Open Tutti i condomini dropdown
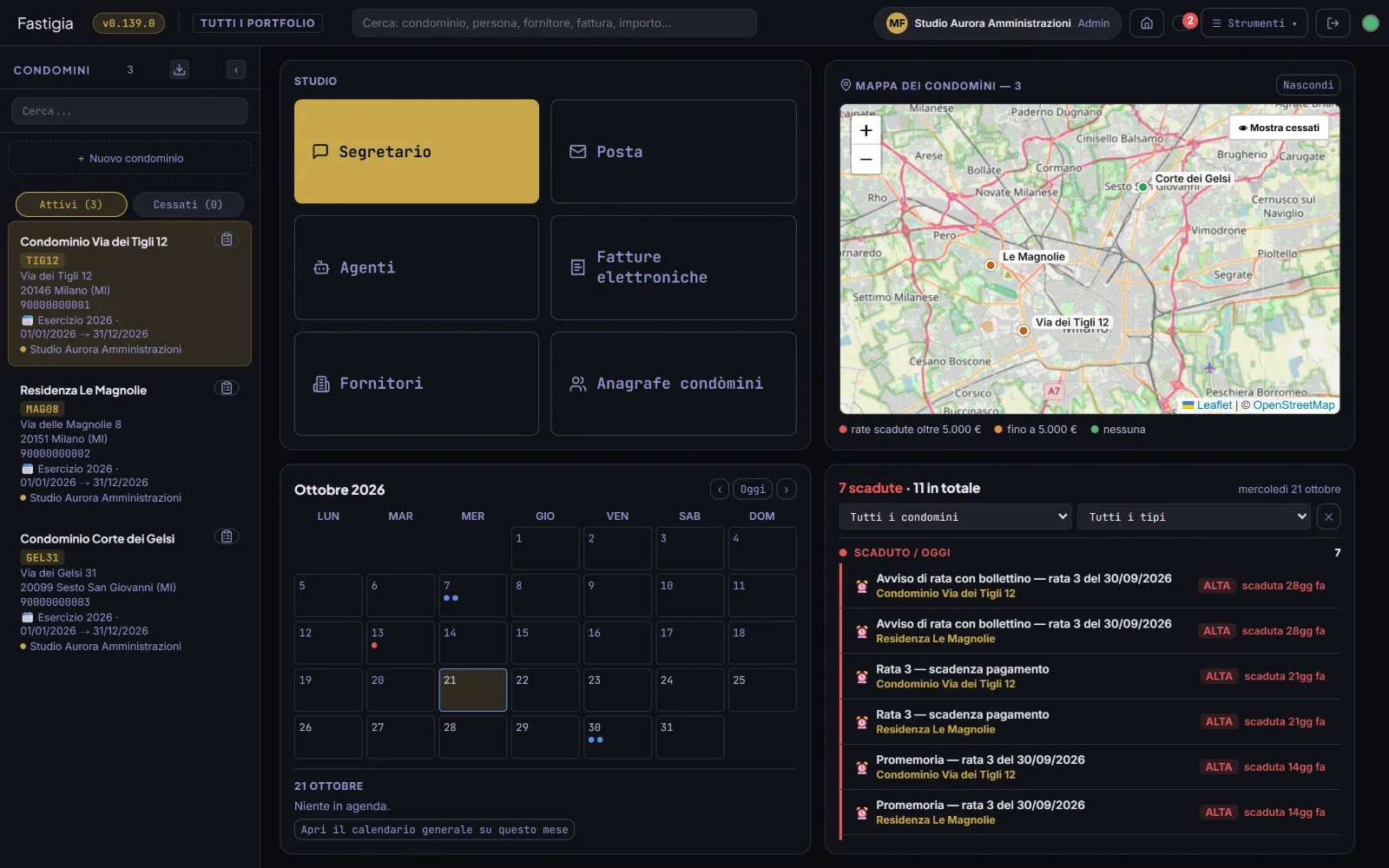The width and height of the screenshot is (1389, 868). click(955, 516)
